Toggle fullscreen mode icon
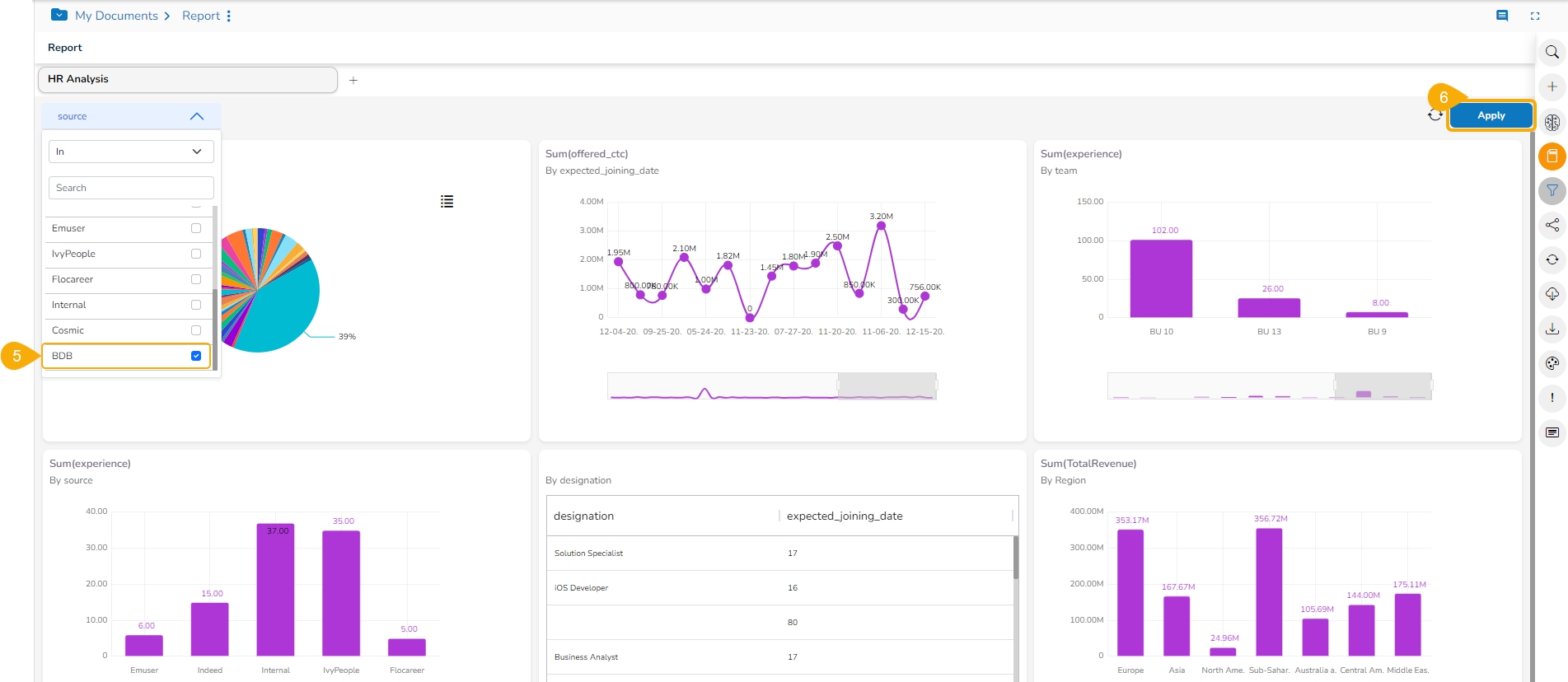 [x=1535, y=16]
